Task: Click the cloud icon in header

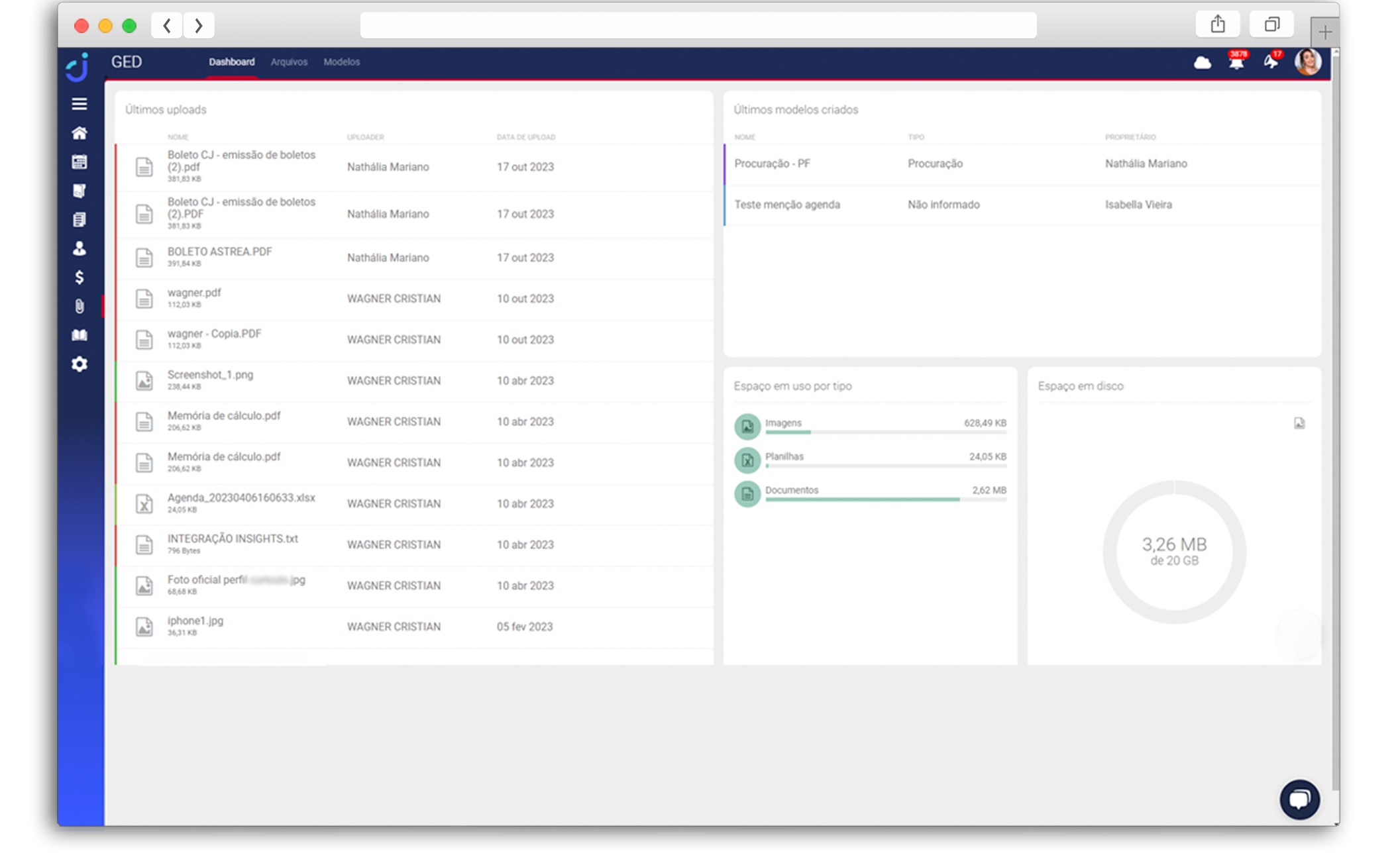Action: pos(1202,63)
